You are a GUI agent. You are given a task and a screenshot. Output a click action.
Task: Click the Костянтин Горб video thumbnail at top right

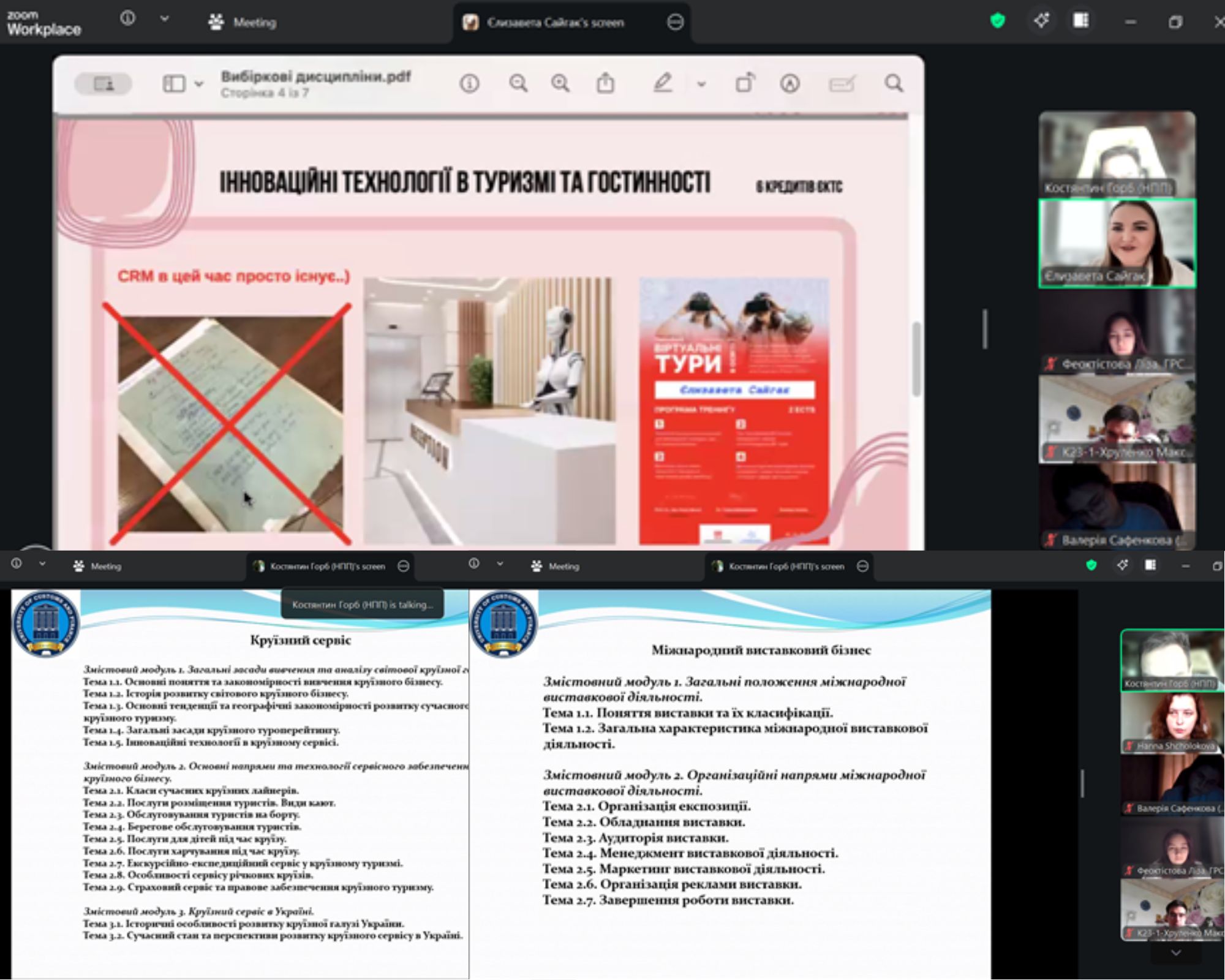tap(1117, 154)
